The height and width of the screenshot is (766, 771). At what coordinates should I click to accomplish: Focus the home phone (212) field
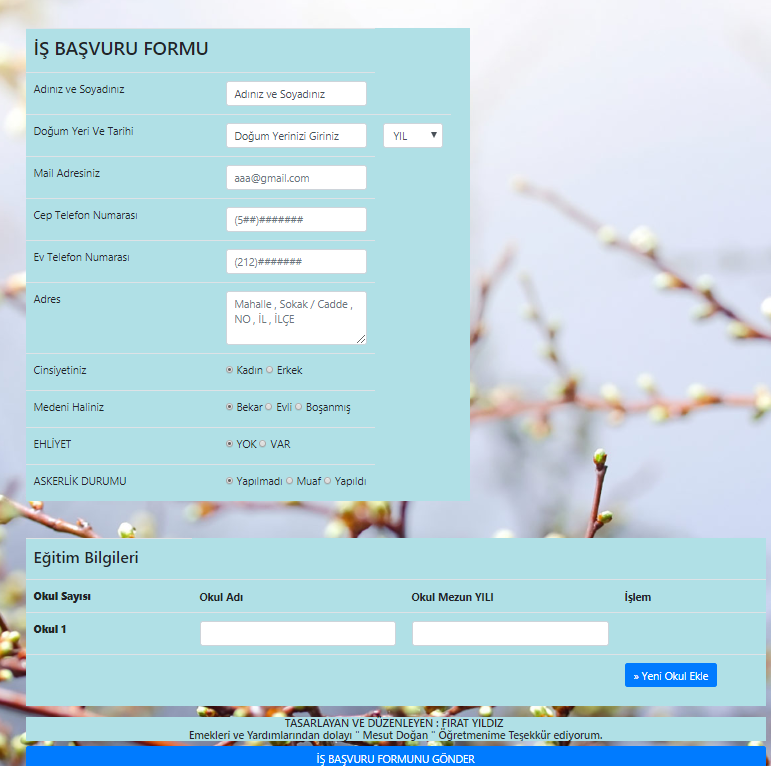296,262
